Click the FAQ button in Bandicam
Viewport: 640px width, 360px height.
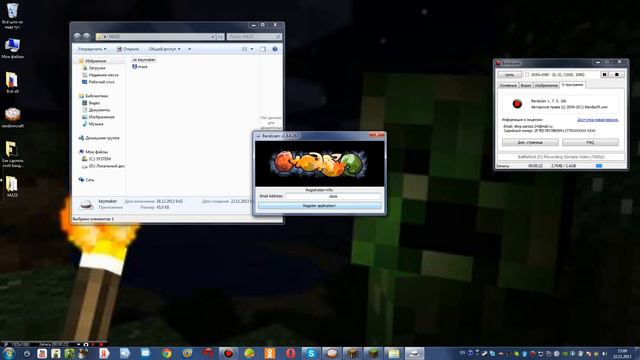coord(590,142)
